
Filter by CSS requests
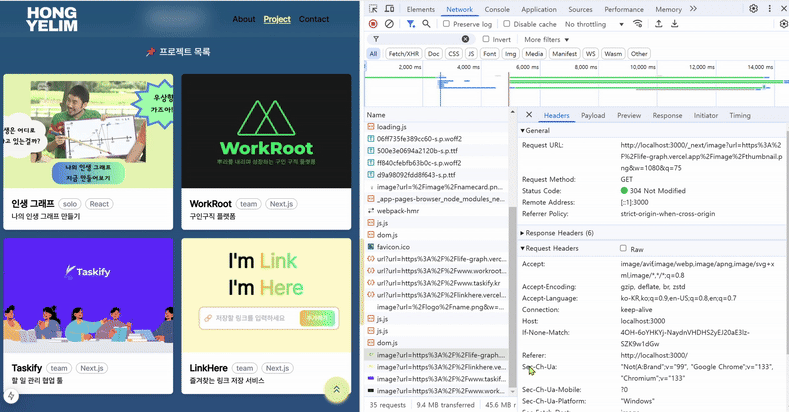454,53
